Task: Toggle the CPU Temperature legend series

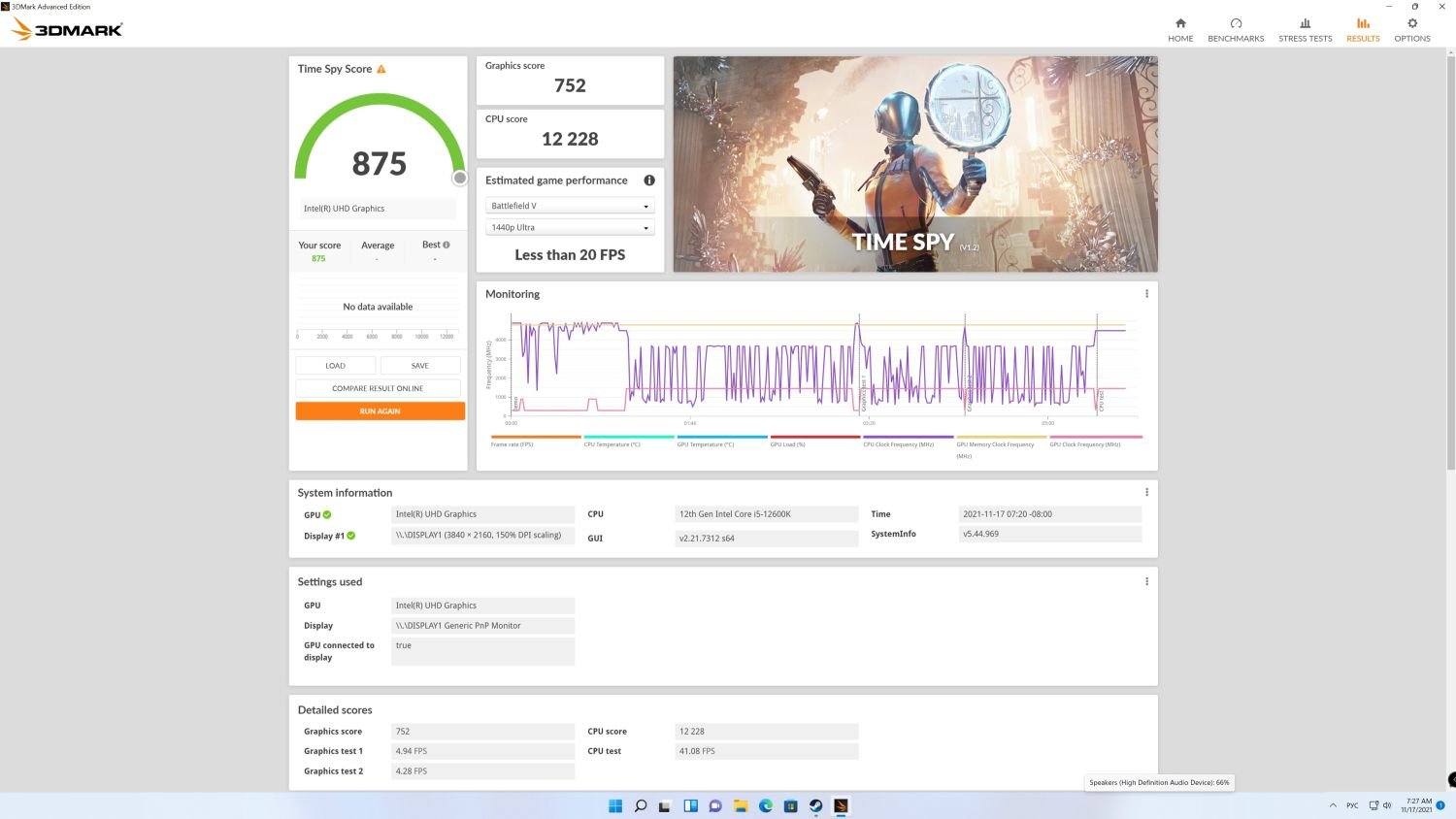Action: click(629, 442)
